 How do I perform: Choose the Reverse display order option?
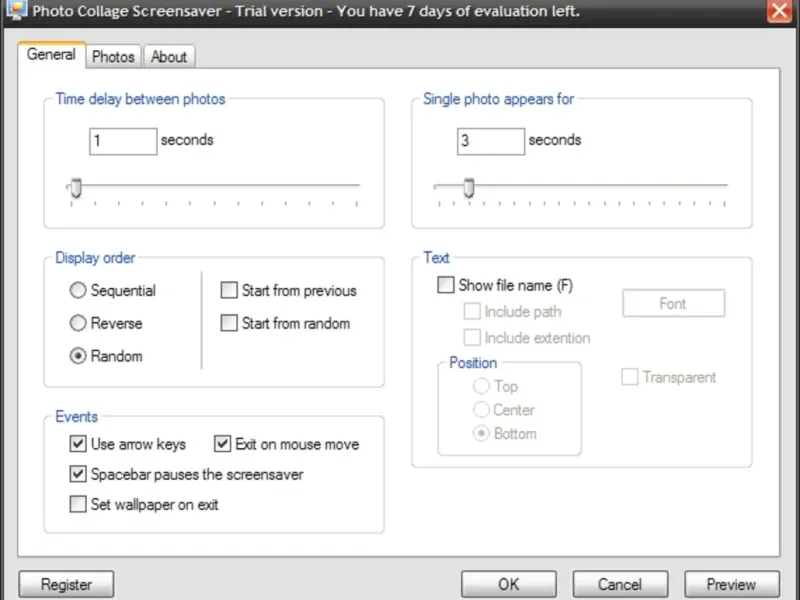[x=78, y=324]
